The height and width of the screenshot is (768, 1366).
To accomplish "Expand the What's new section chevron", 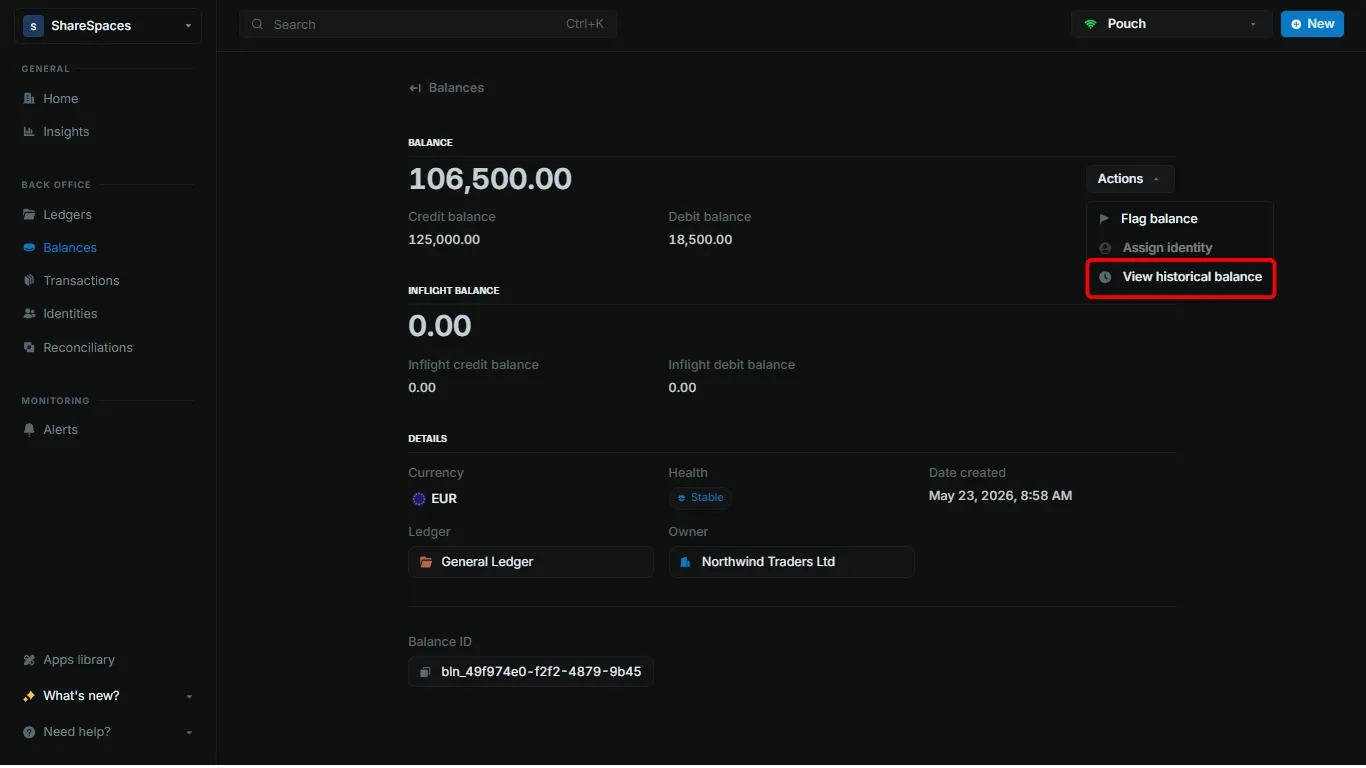I will pos(189,696).
